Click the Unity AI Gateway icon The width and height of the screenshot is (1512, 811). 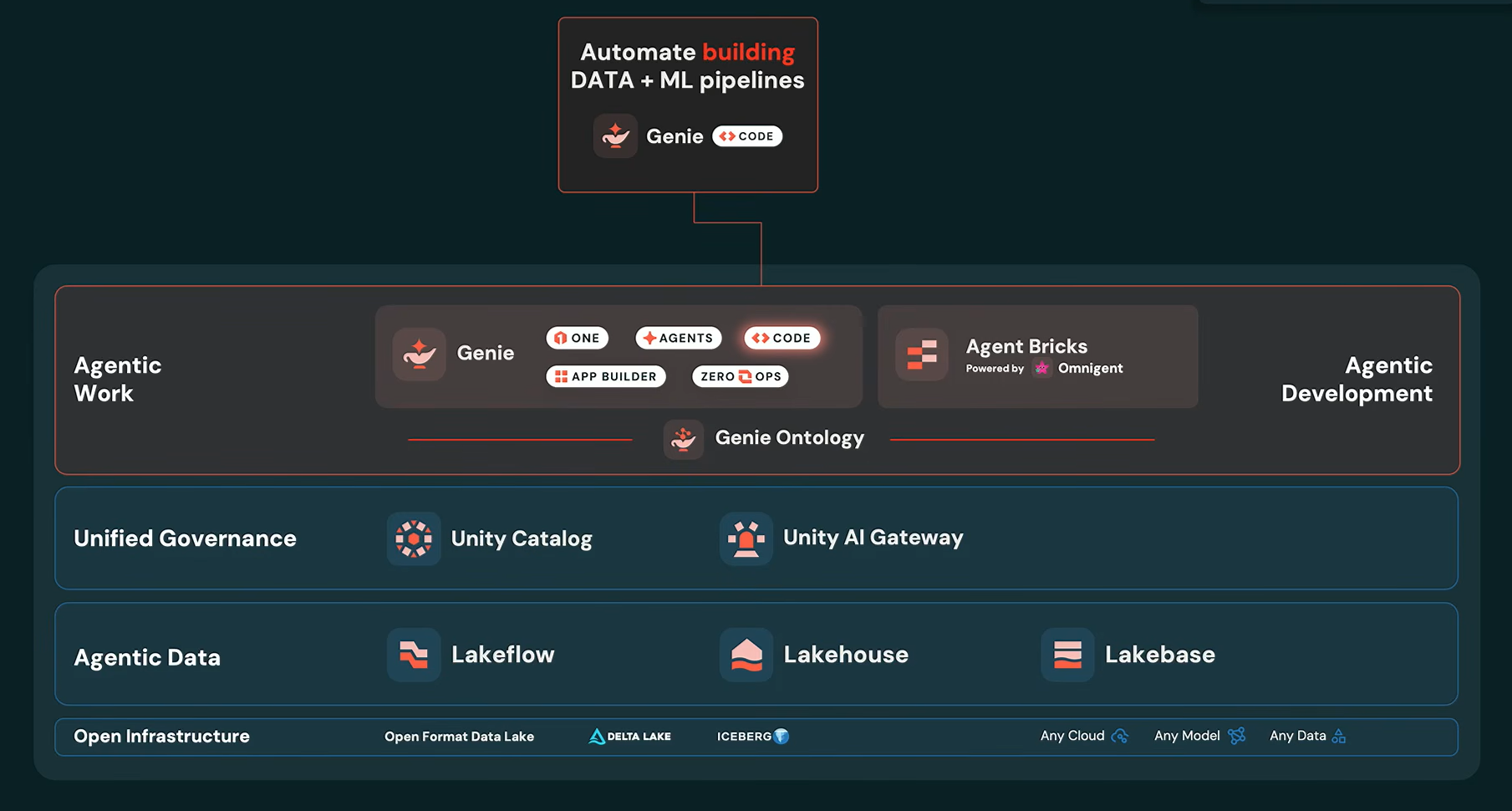point(746,538)
